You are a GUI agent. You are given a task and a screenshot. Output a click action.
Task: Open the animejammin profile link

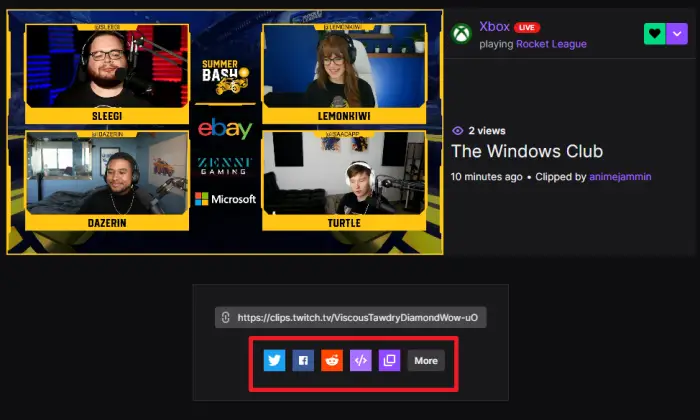click(620, 177)
